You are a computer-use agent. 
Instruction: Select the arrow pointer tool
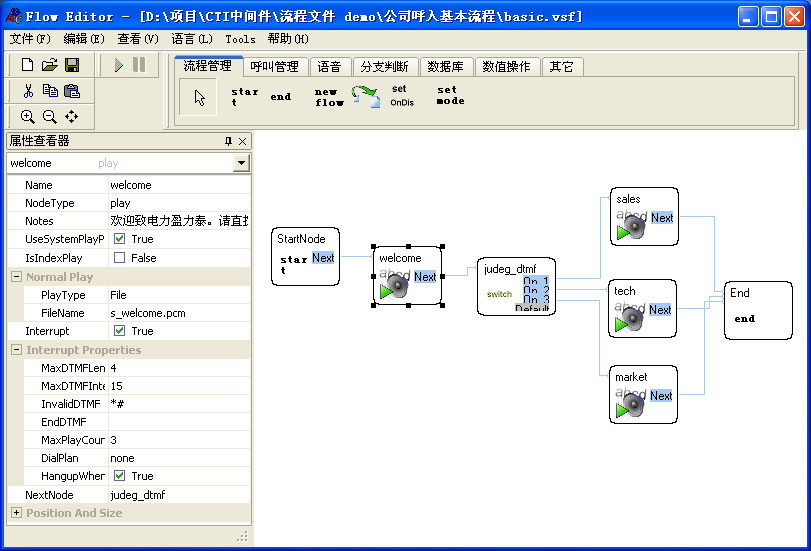(x=199, y=97)
